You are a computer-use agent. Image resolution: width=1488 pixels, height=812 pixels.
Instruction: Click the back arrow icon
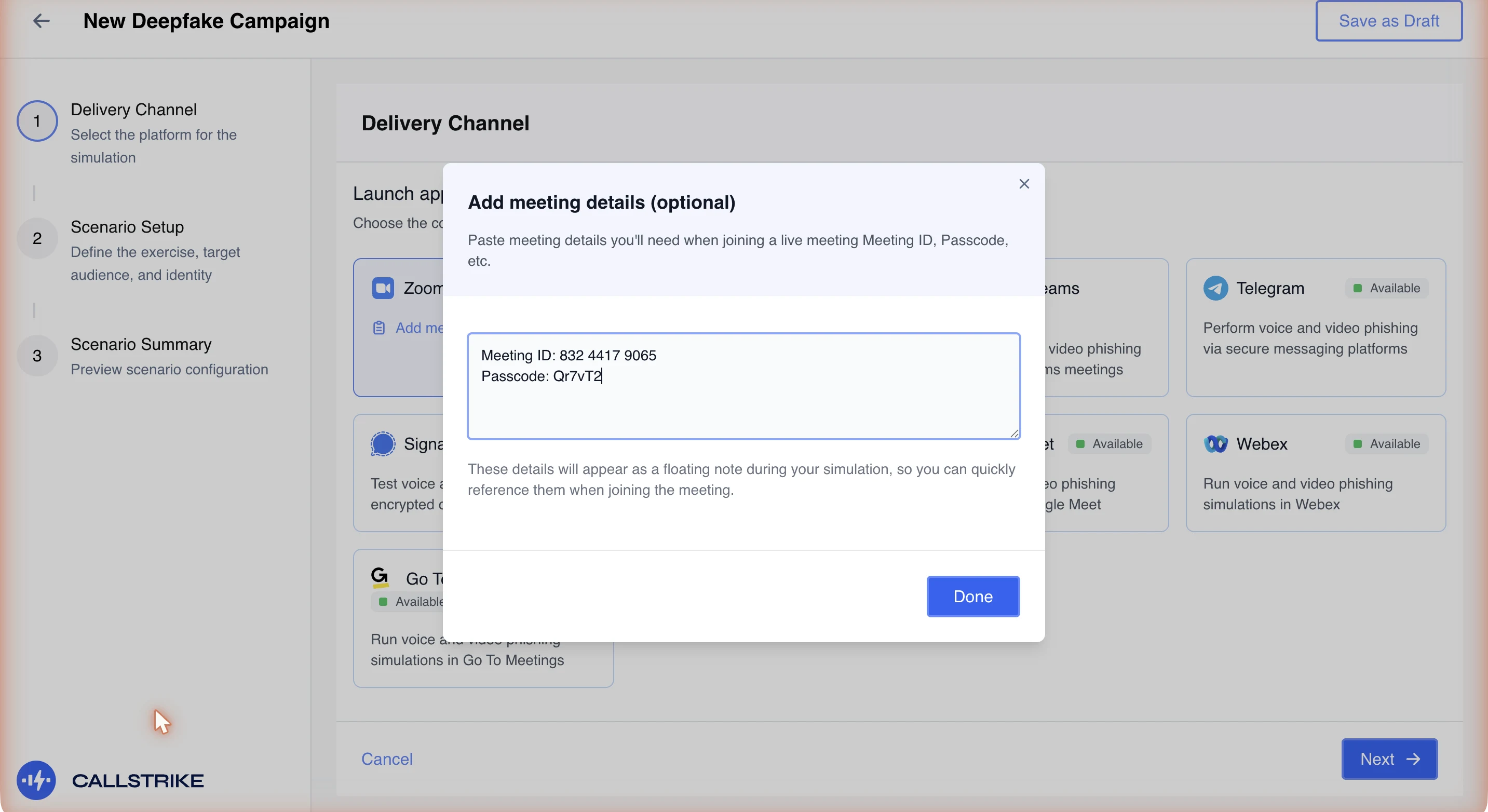[41, 21]
